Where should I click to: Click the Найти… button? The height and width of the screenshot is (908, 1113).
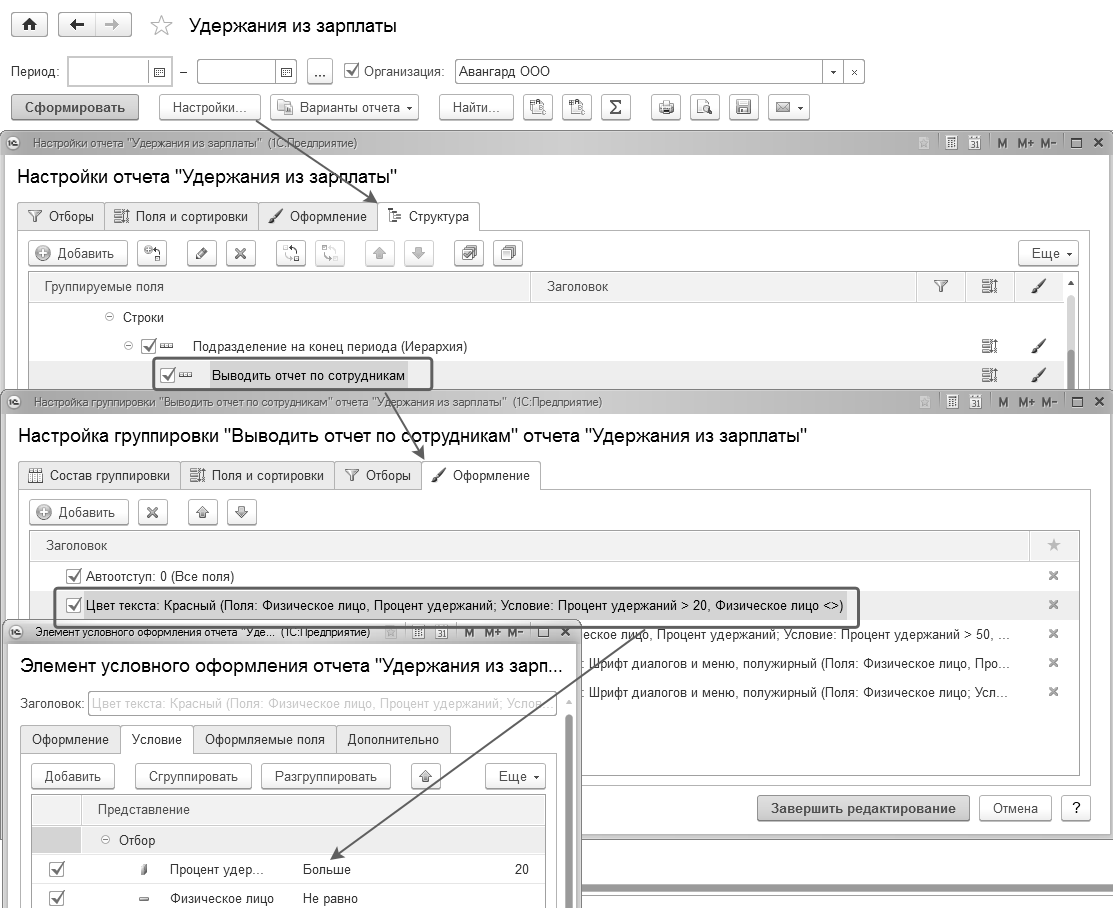point(476,107)
